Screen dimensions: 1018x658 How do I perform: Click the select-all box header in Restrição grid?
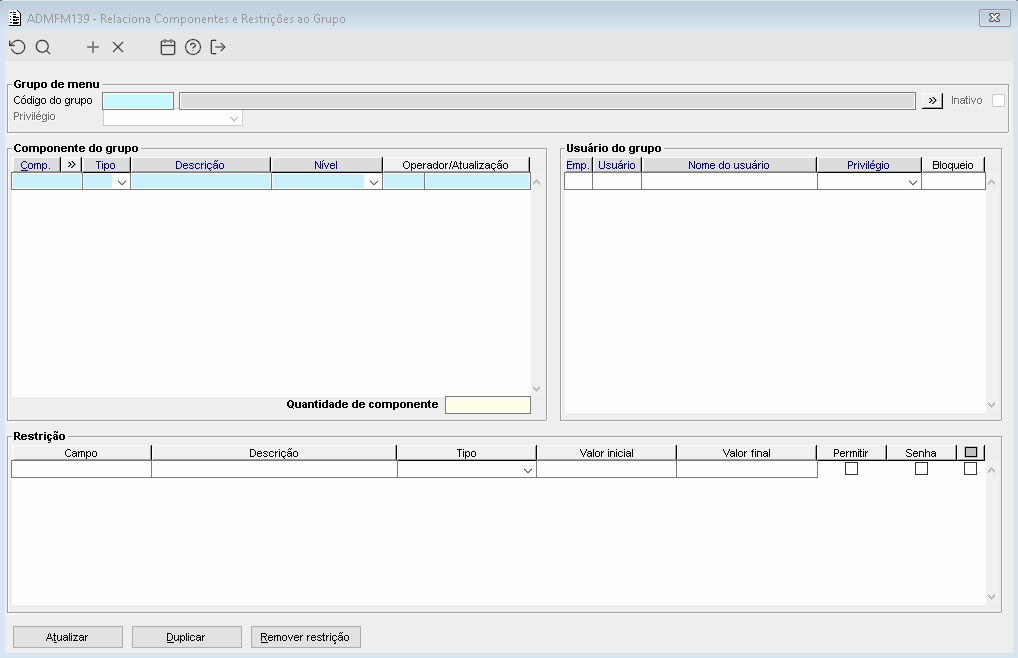pyautogui.click(x=971, y=452)
